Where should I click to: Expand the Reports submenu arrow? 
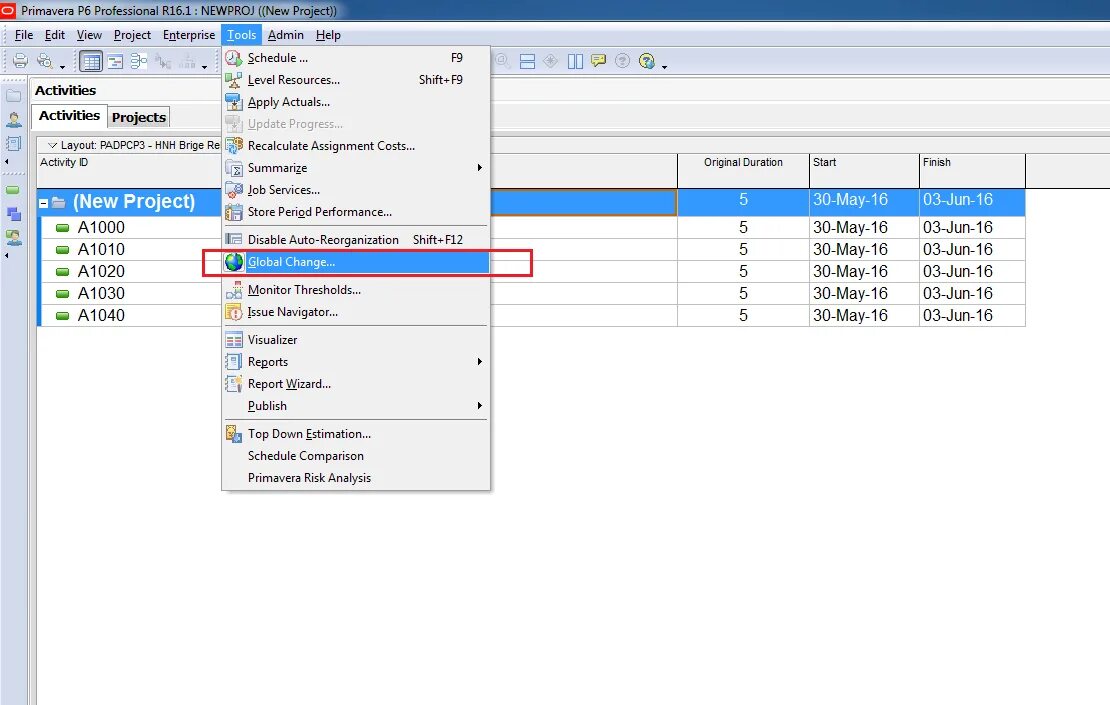pyautogui.click(x=479, y=362)
